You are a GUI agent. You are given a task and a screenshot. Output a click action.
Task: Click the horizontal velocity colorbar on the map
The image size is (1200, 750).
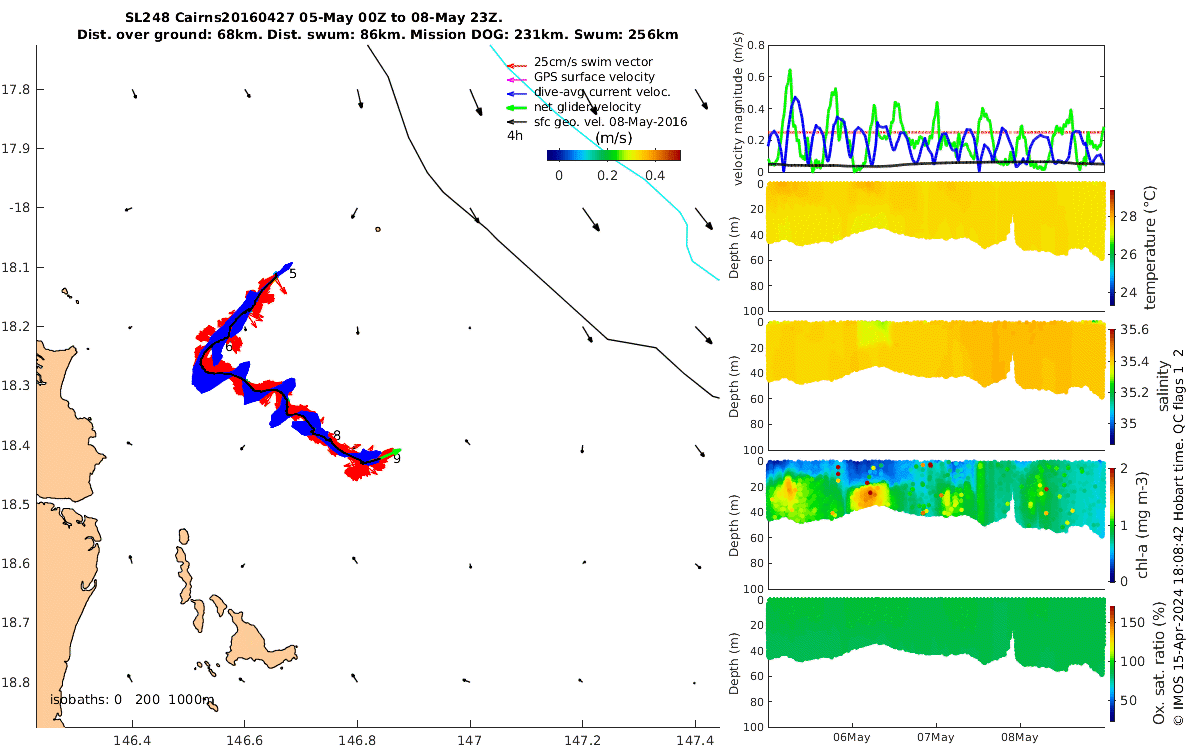coord(614,155)
